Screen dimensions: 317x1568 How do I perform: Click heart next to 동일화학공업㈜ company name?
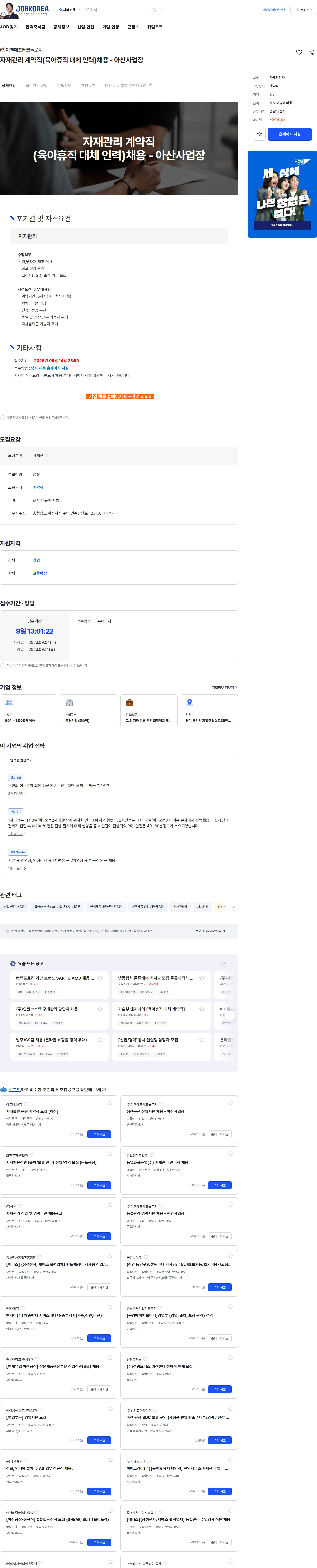(x=152, y=1155)
